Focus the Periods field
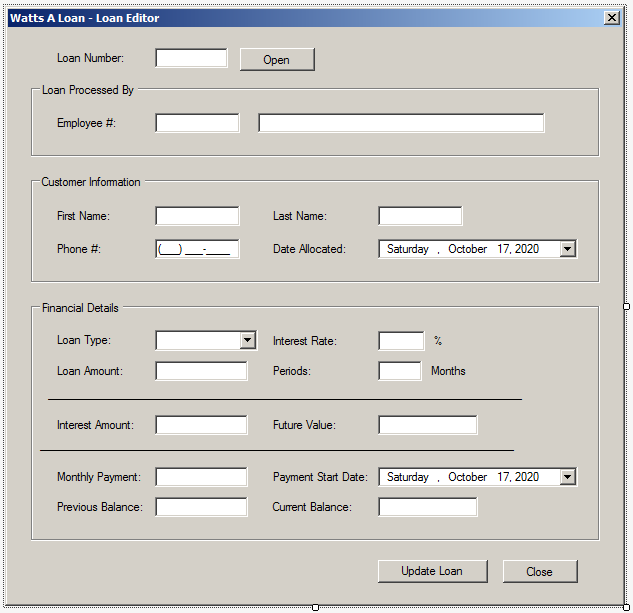This screenshot has width=633, height=613. click(400, 371)
